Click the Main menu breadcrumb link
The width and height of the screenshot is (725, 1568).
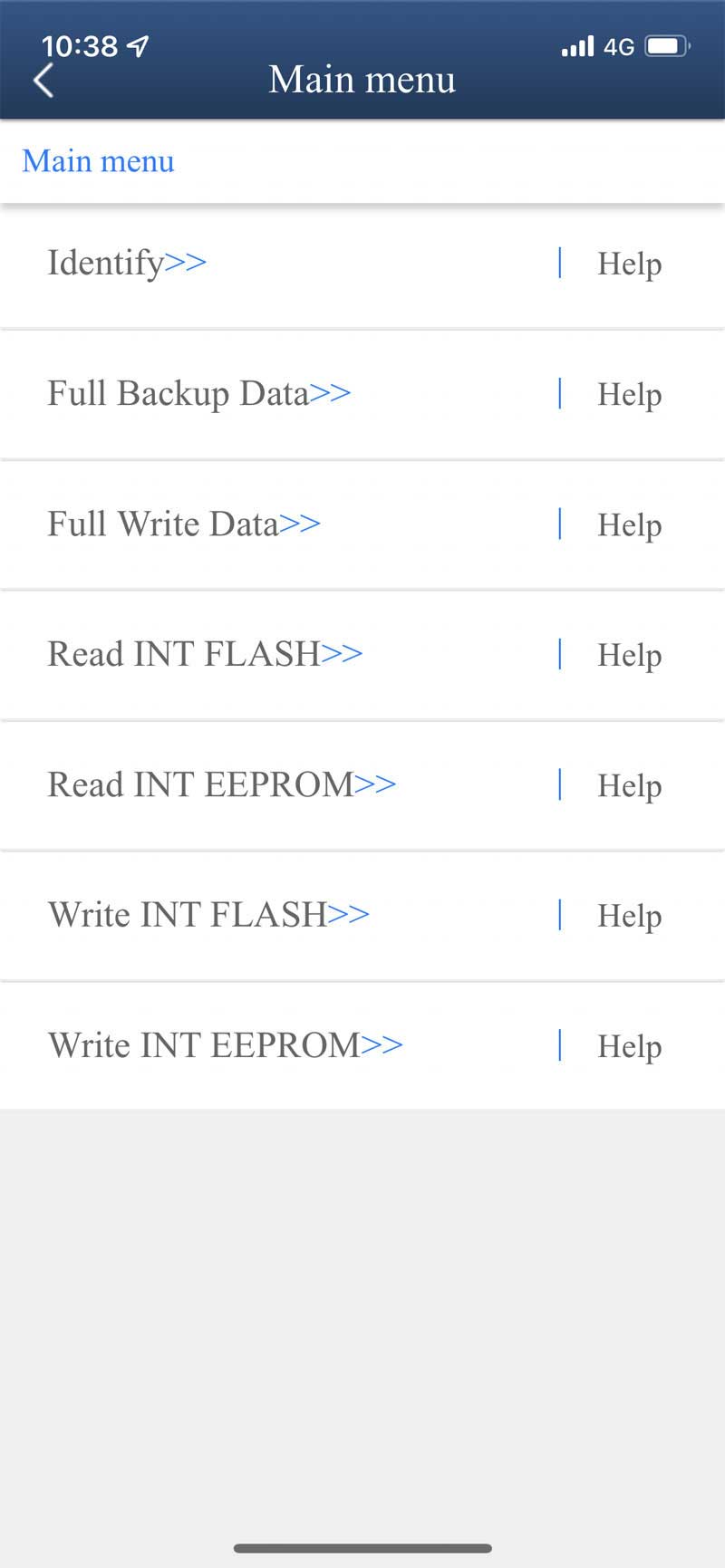(x=98, y=161)
